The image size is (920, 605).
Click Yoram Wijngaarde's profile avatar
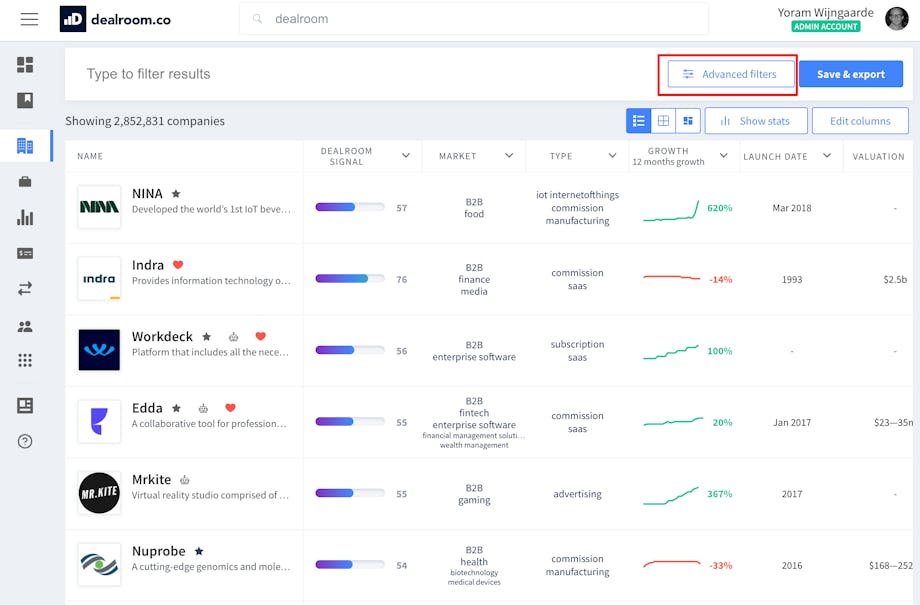(897, 19)
